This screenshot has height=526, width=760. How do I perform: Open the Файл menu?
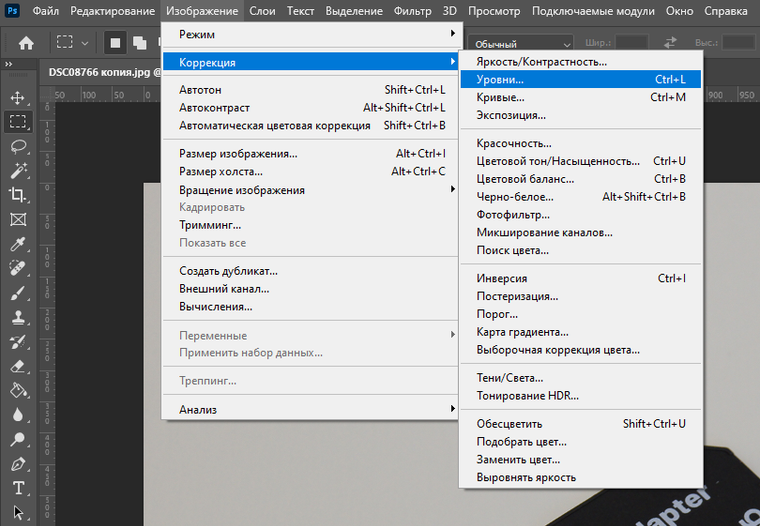(x=46, y=11)
